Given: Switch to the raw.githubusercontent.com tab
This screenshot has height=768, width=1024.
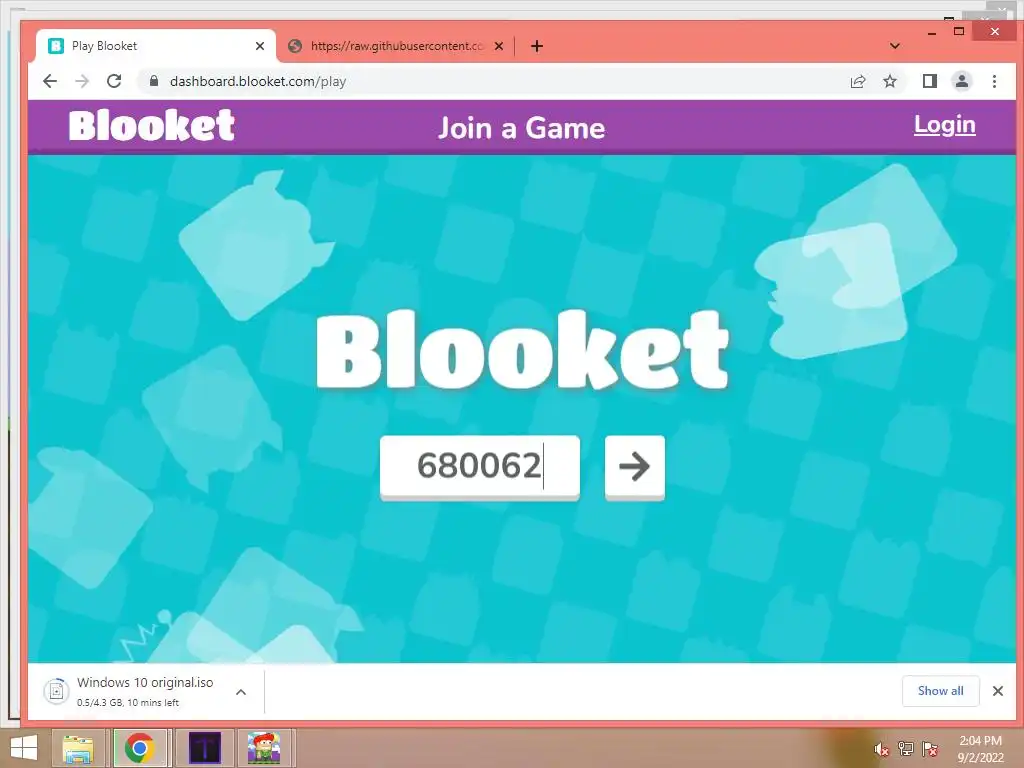Looking at the screenshot, I should 395,46.
